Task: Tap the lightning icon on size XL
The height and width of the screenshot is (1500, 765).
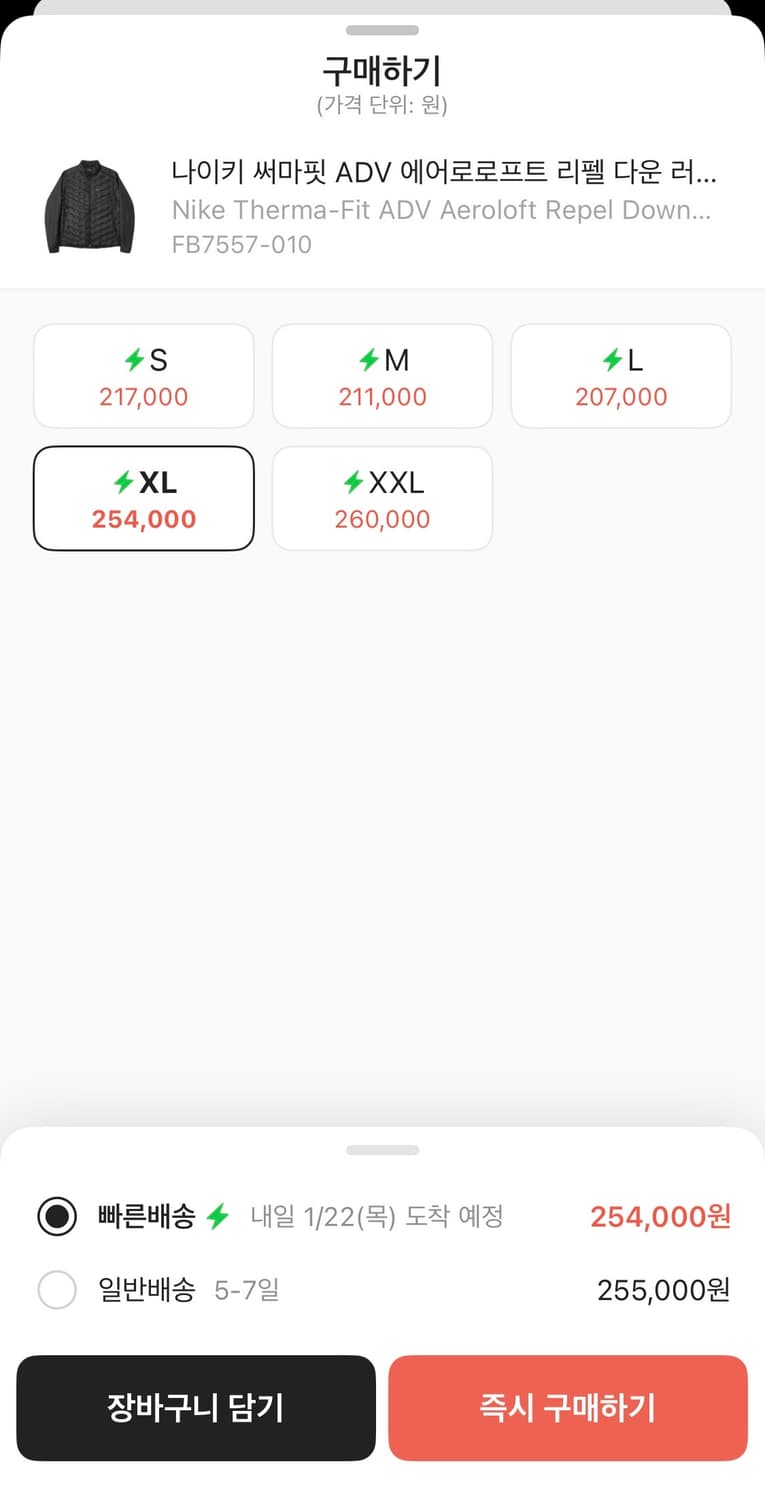Action: click(123, 483)
